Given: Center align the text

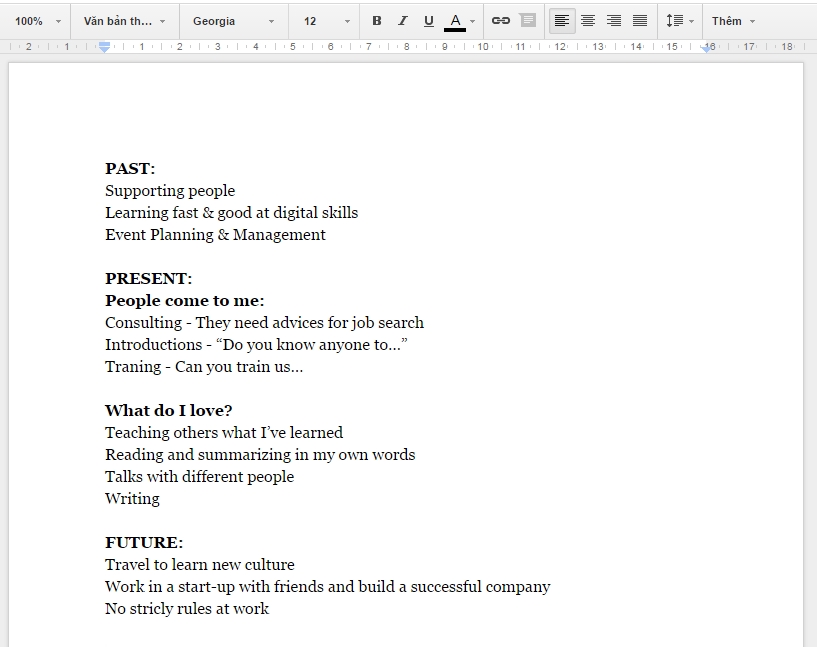Looking at the screenshot, I should click(x=588, y=21).
